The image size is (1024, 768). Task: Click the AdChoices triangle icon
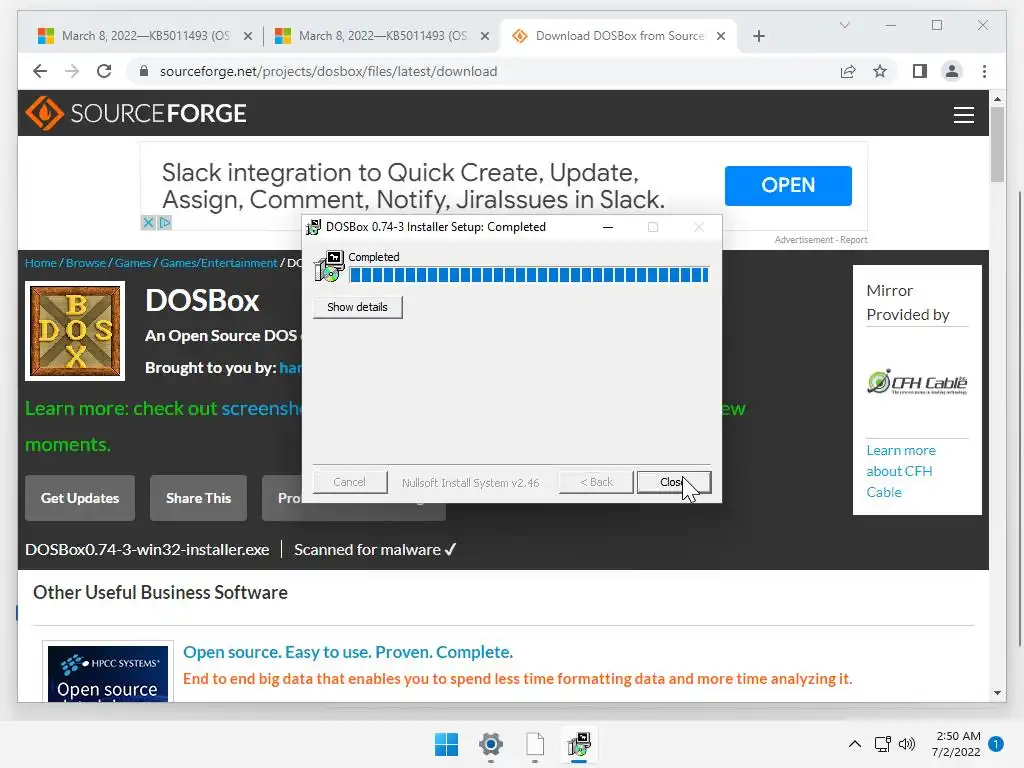(x=165, y=223)
